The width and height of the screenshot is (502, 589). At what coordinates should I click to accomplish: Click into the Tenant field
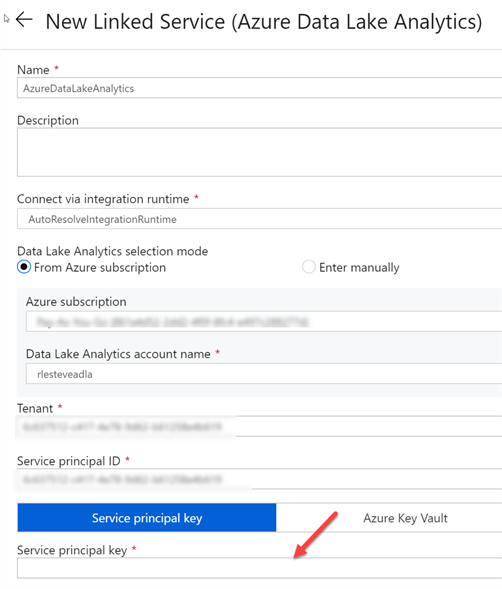click(x=259, y=426)
